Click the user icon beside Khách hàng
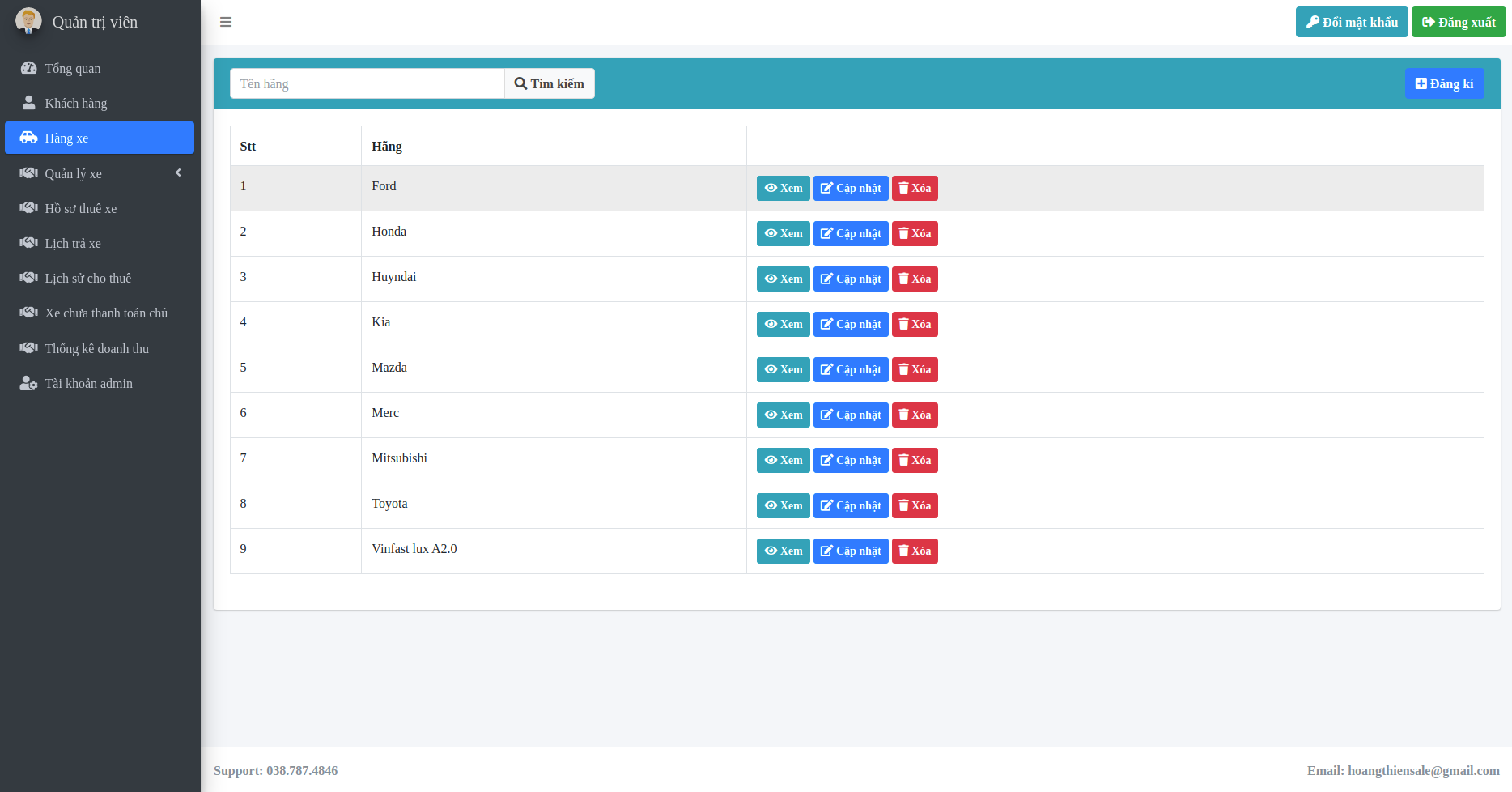The image size is (1512, 792). pyautogui.click(x=28, y=103)
